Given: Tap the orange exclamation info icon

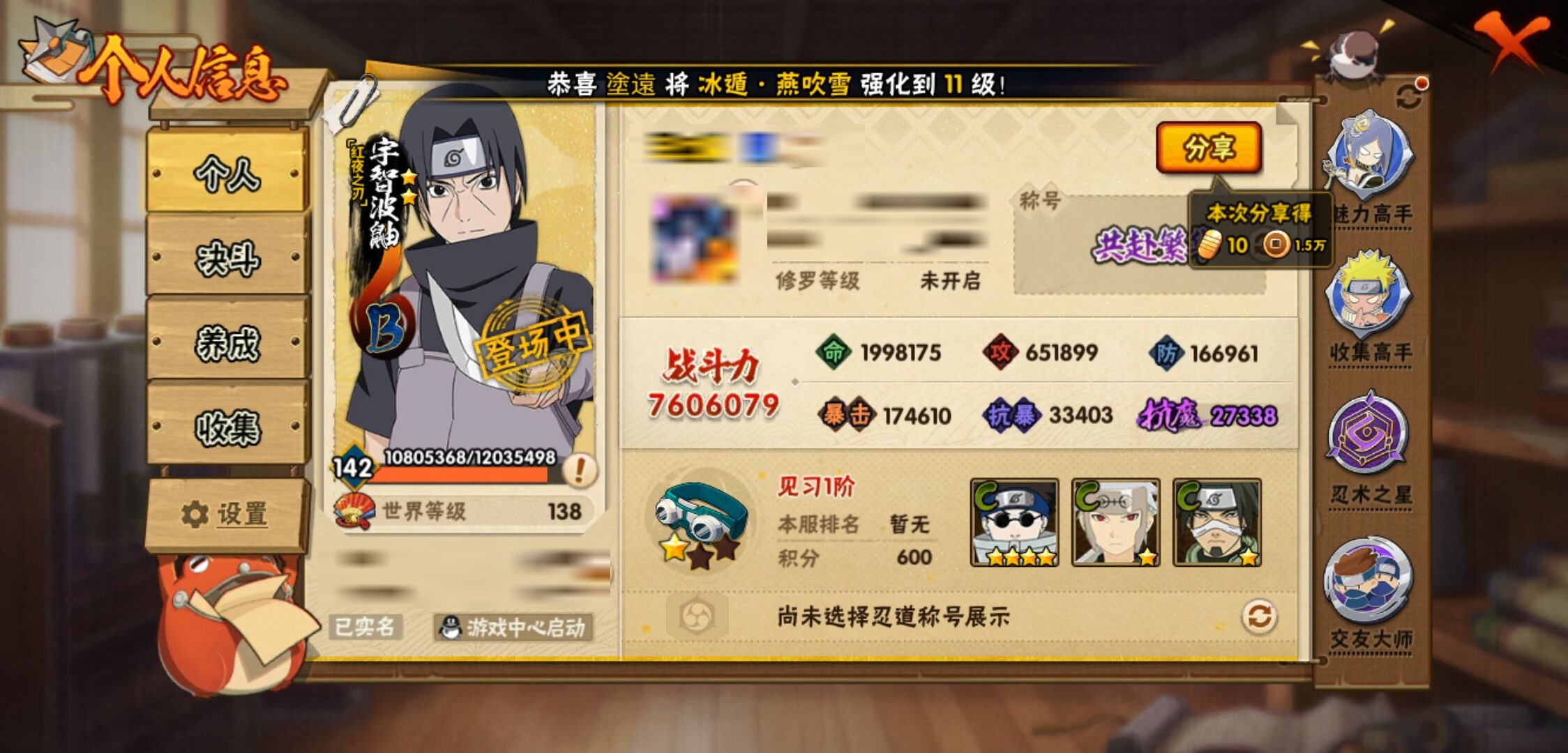Looking at the screenshot, I should click(579, 469).
